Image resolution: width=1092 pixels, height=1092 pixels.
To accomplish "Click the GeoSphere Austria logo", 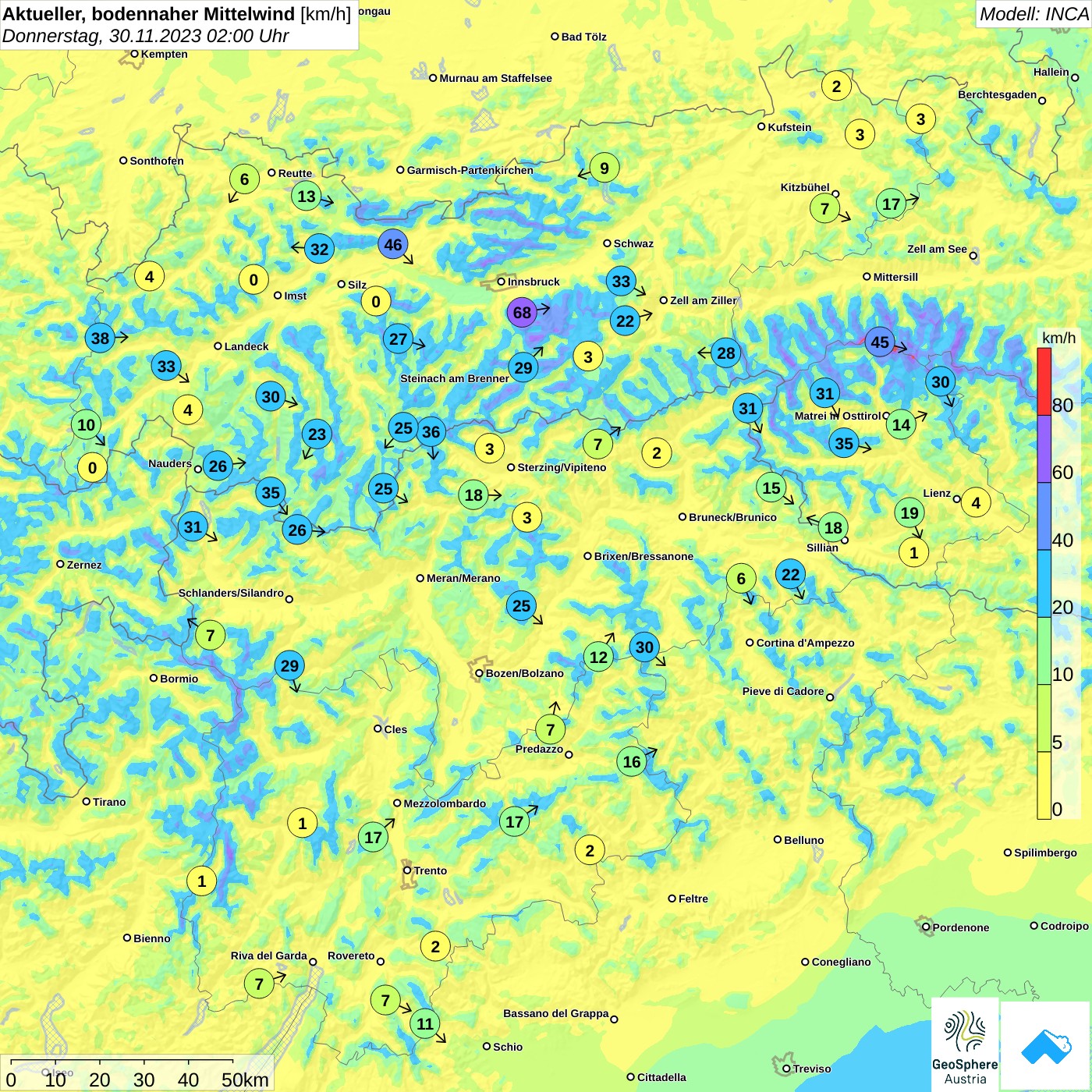I will (966, 1044).
